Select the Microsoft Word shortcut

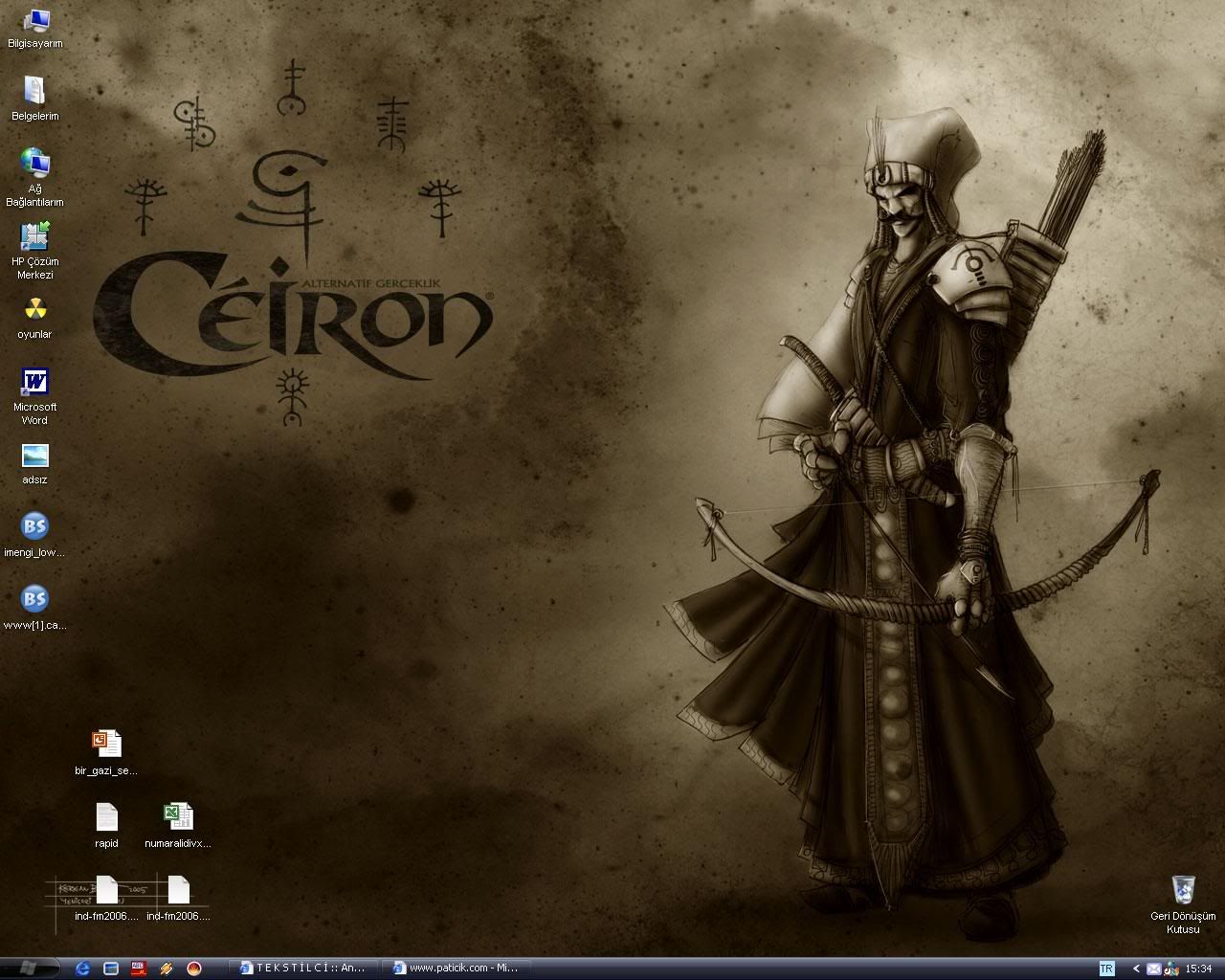(34, 397)
